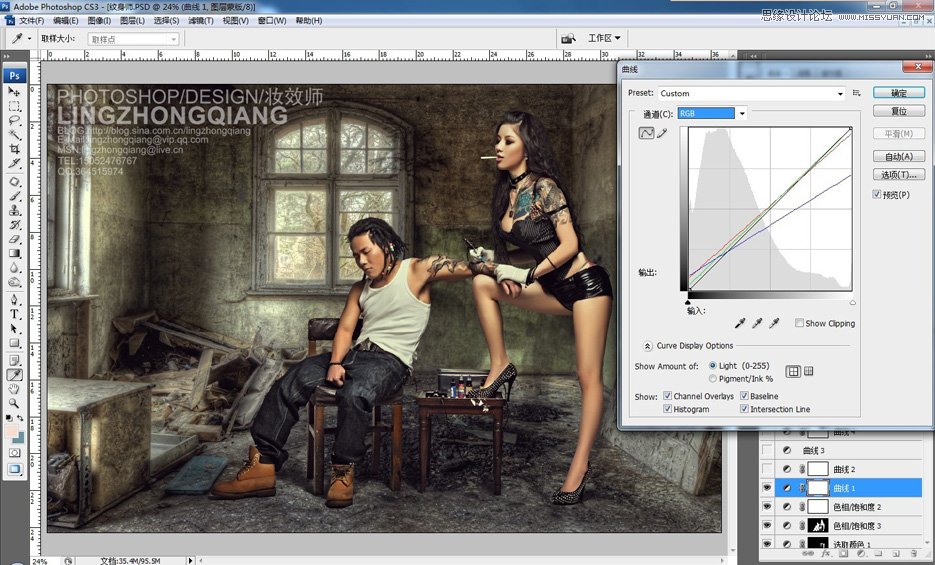This screenshot has height=565, width=935.
Task: Hide the 色相/饱和度 2 layer
Action: pos(767,507)
